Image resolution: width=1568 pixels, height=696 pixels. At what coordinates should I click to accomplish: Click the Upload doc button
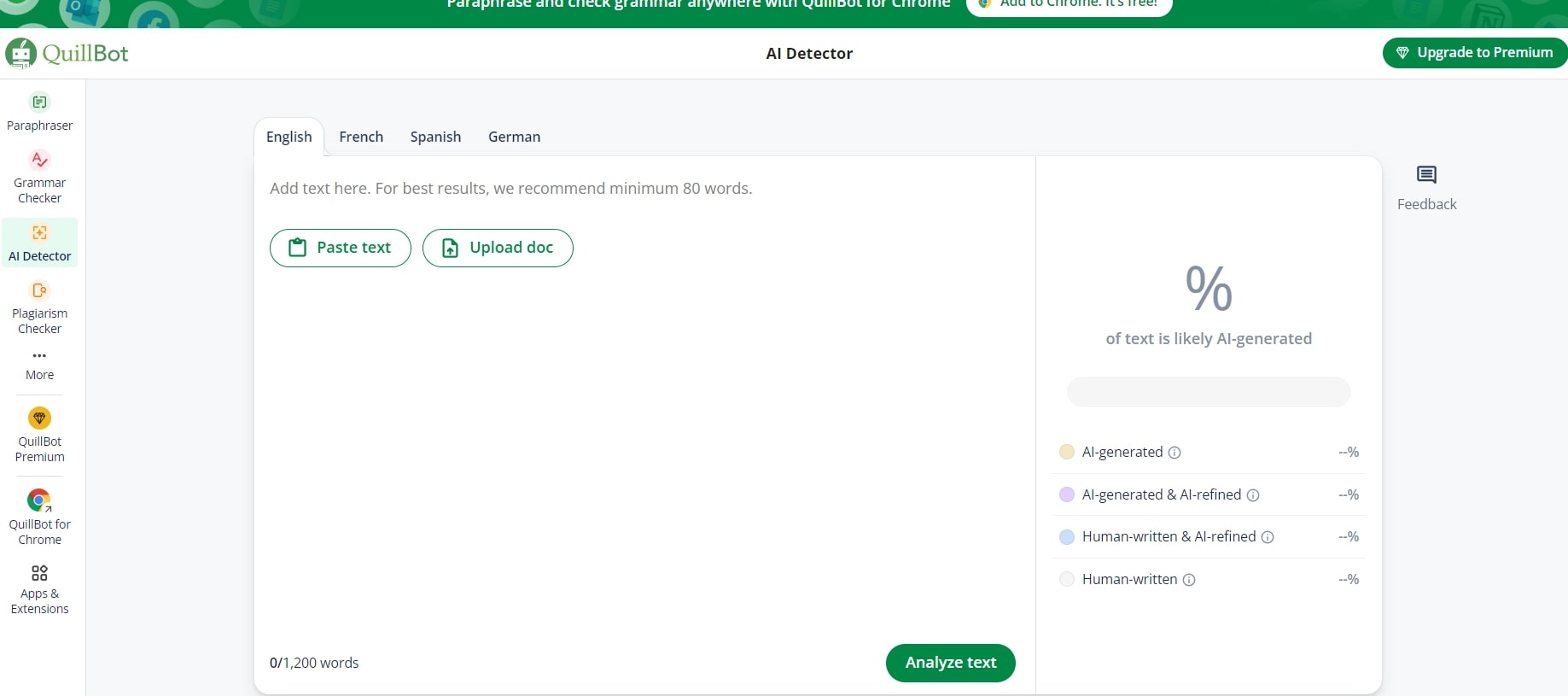(498, 248)
